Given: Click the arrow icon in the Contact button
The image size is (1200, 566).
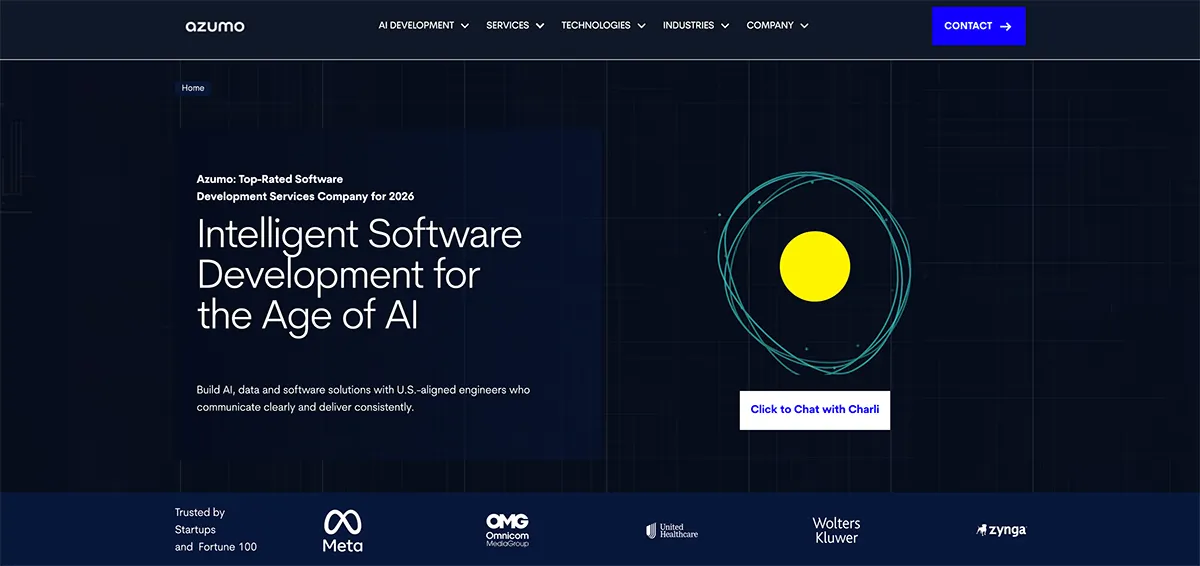Looking at the screenshot, I should point(1006,26).
